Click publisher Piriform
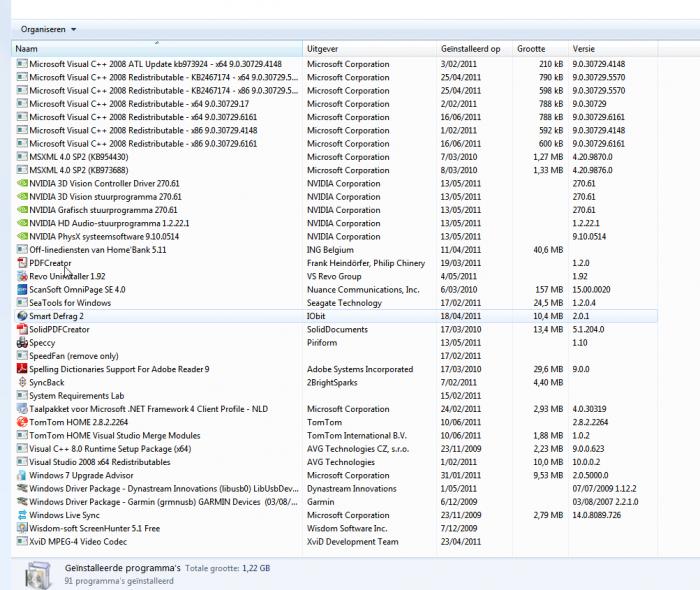Screen dimensions: 700x590 point(321,343)
